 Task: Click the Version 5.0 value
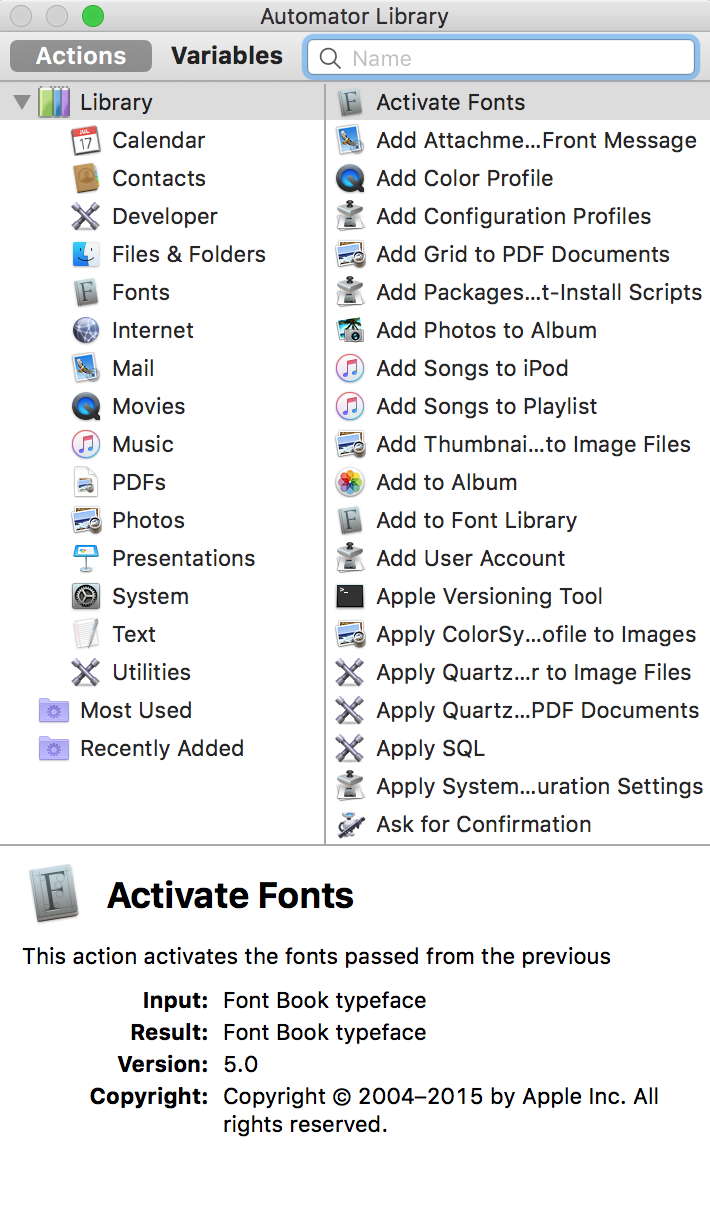point(241,1064)
